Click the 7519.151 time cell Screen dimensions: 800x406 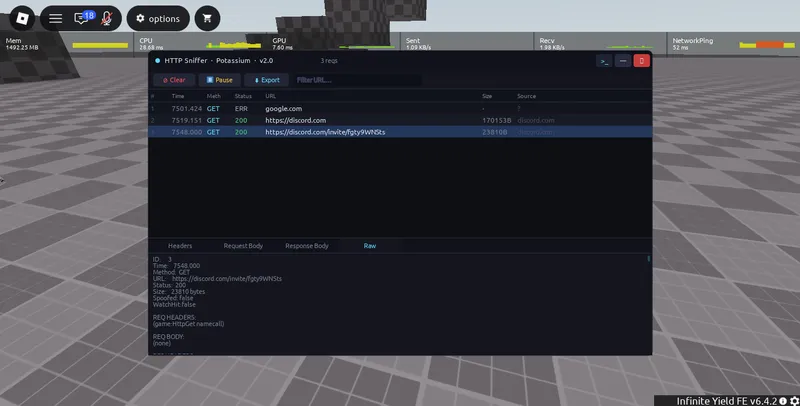coord(187,120)
